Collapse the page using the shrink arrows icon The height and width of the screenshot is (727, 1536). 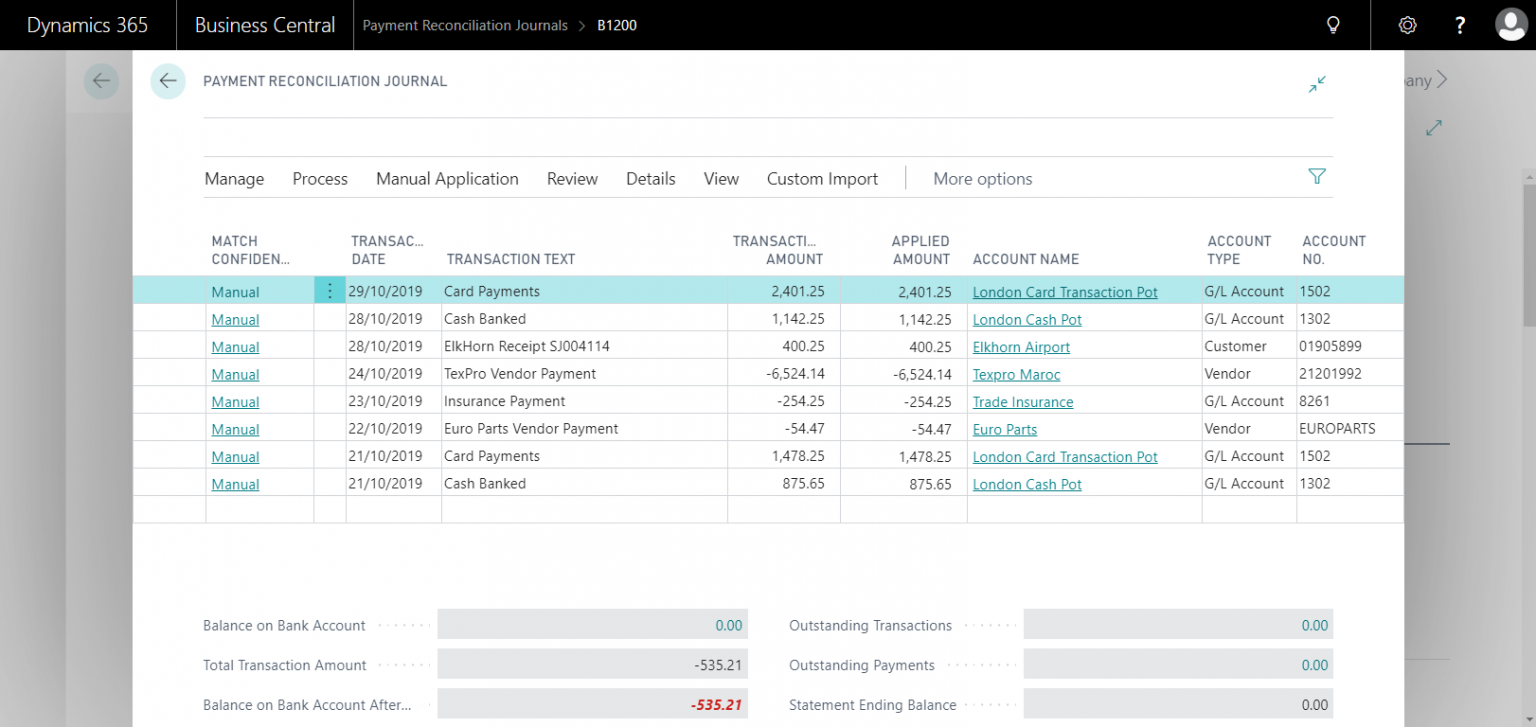[1317, 84]
